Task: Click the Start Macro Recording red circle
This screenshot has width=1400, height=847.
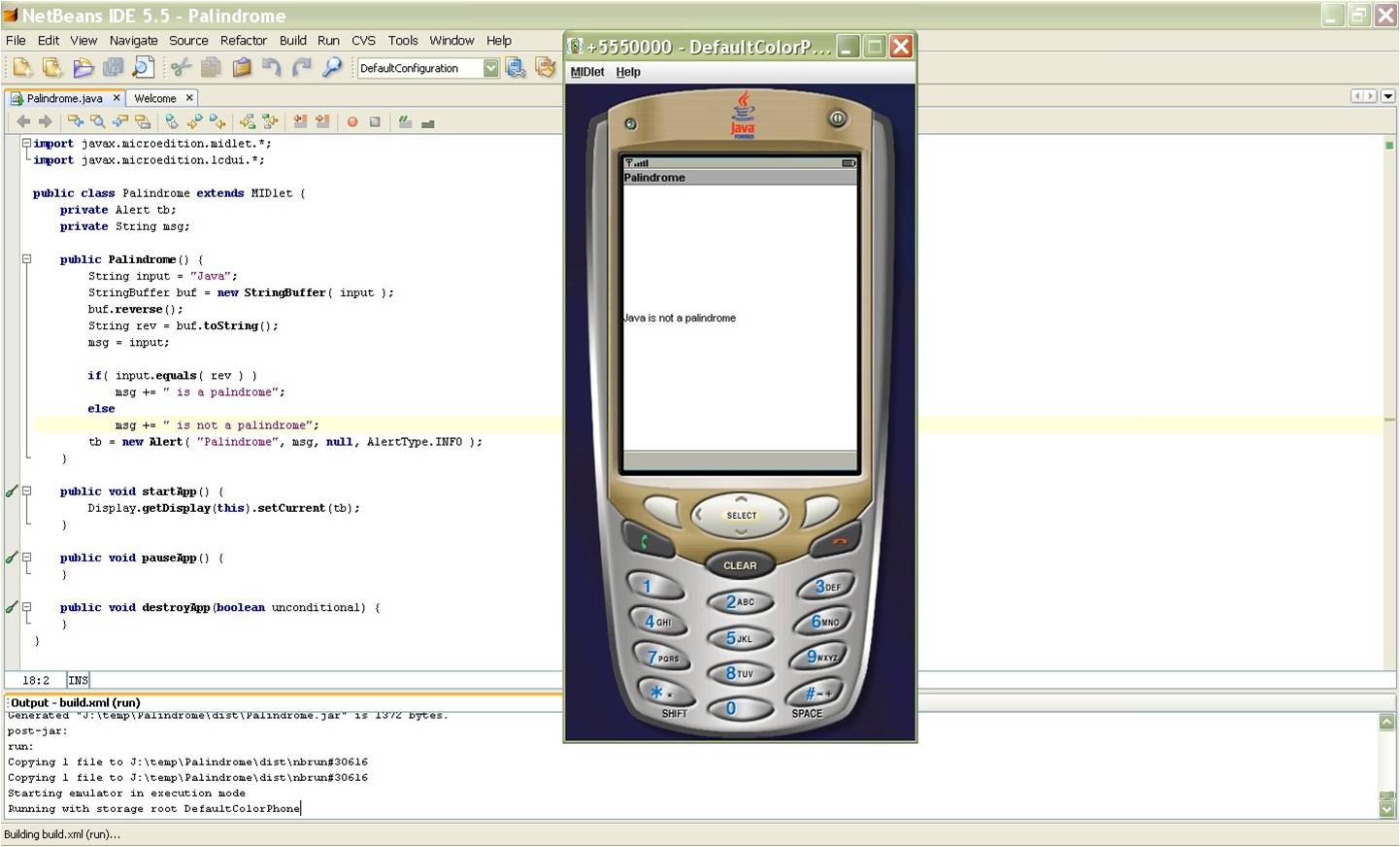Action: coord(352,122)
